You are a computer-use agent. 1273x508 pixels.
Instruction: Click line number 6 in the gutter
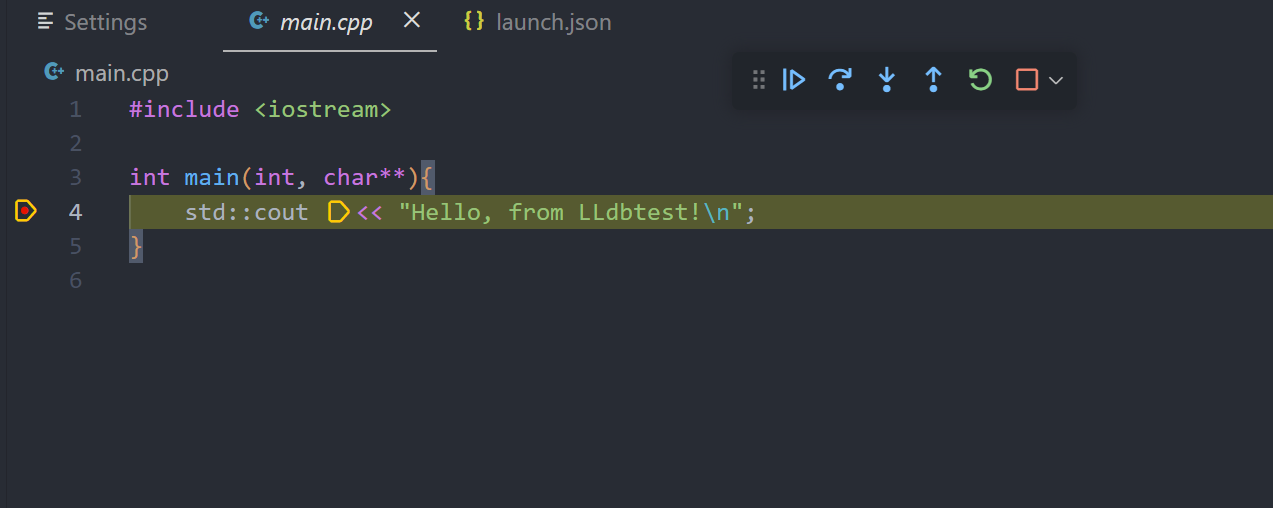pos(76,279)
